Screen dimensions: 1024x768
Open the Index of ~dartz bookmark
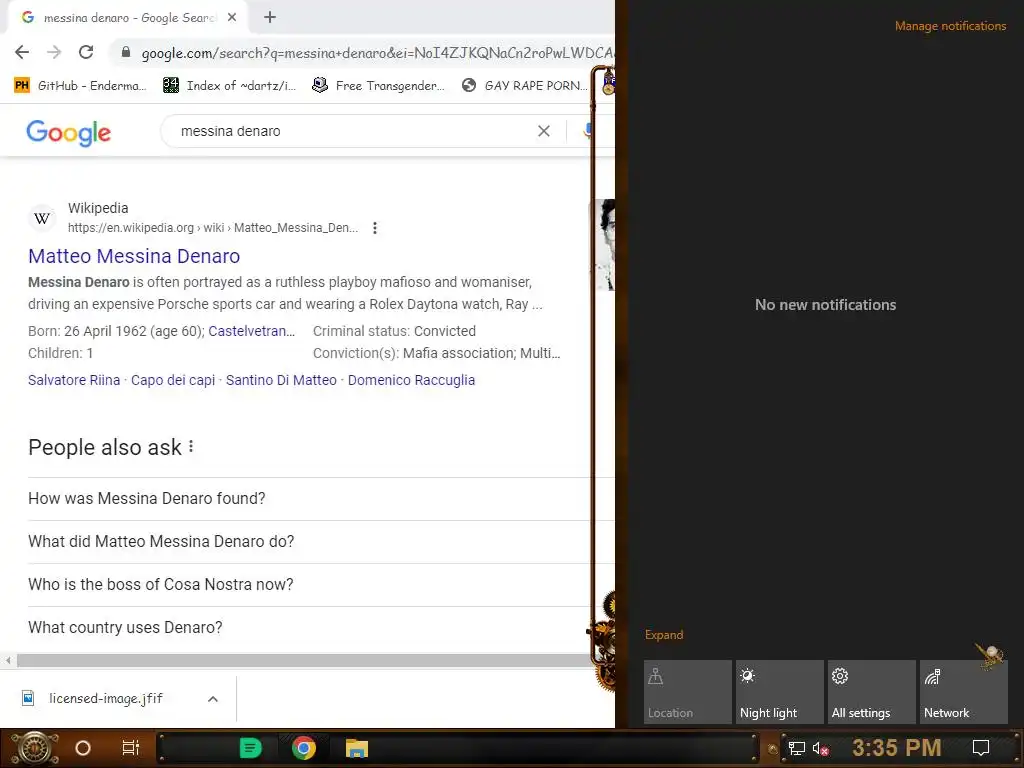pos(229,86)
